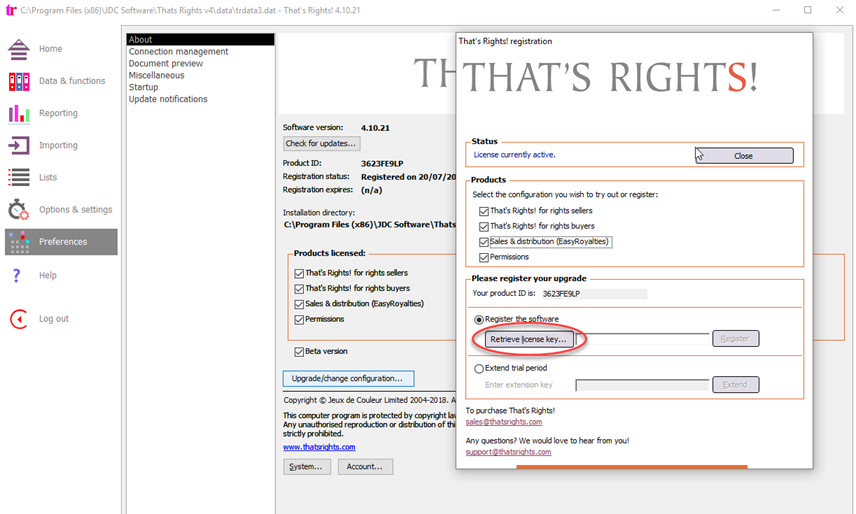Screen dimensions: 856x514
Task: Toggle Sales & distribution checkbox in registration dialog
Action: [484, 242]
